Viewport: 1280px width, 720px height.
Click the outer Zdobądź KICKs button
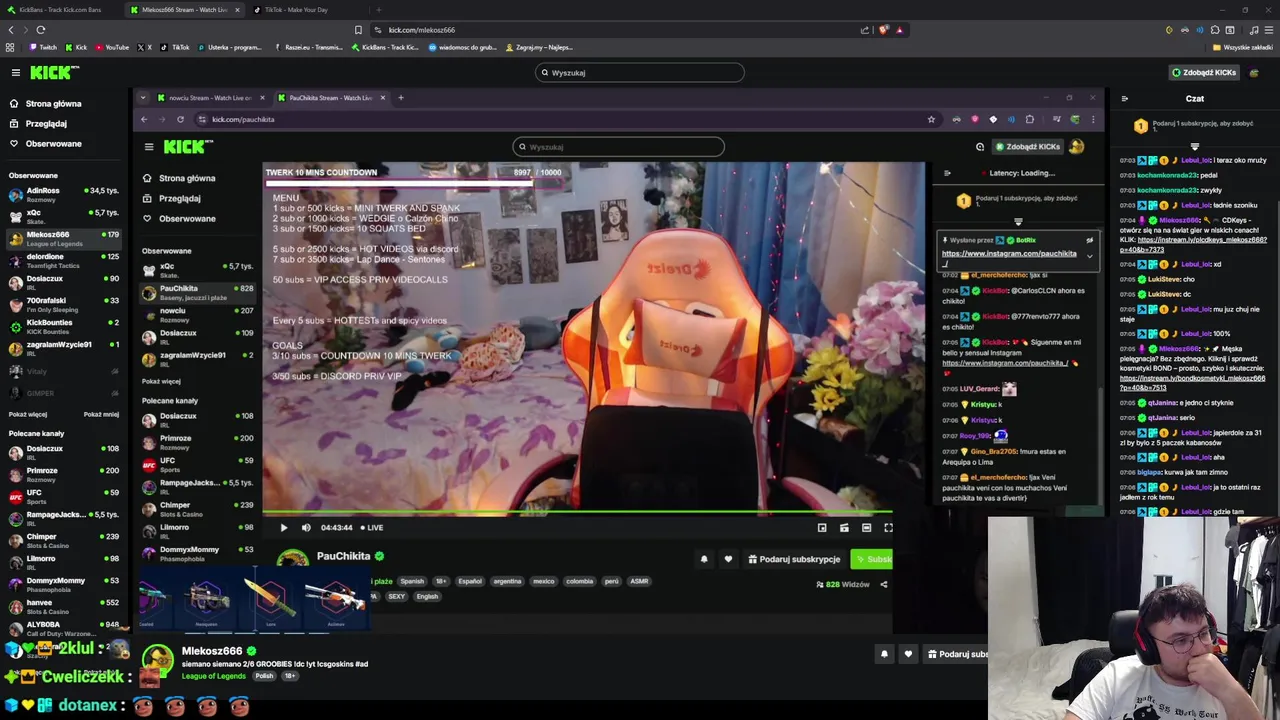tap(1204, 72)
